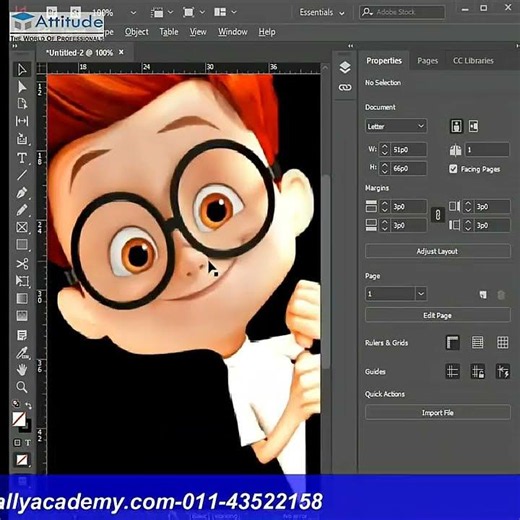The height and width of the screenshot is (520, 520).
Task: Open the Essentials workspace dropdown
Action: (x=322, y=13)
